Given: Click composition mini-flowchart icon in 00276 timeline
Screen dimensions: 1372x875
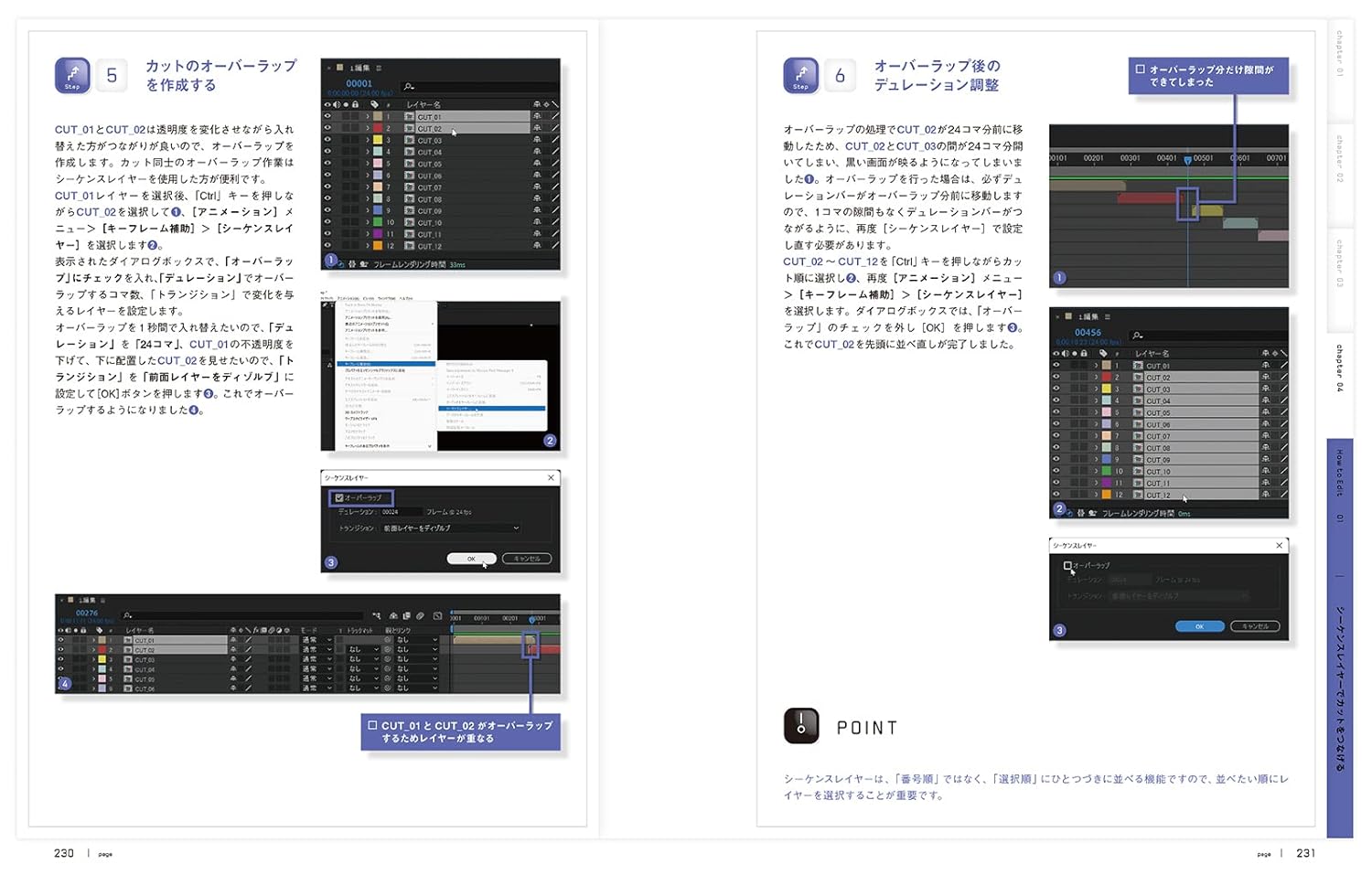Looking at the screenshot, I should pyautogui.click(x=376, y=615).
